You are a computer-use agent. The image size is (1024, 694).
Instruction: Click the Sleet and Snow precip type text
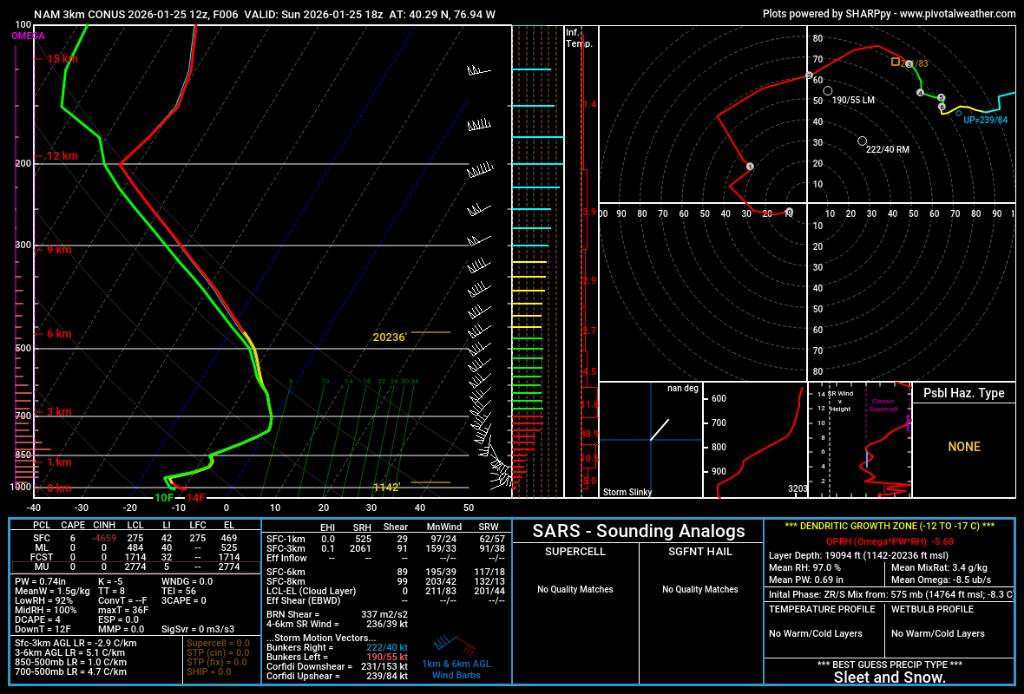890,677
